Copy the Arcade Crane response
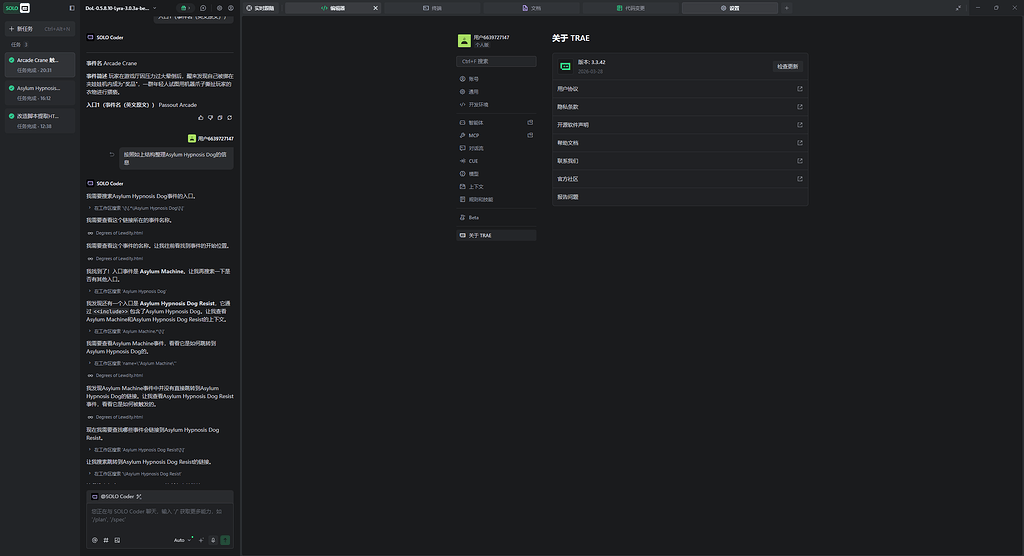 coord(220,118)
